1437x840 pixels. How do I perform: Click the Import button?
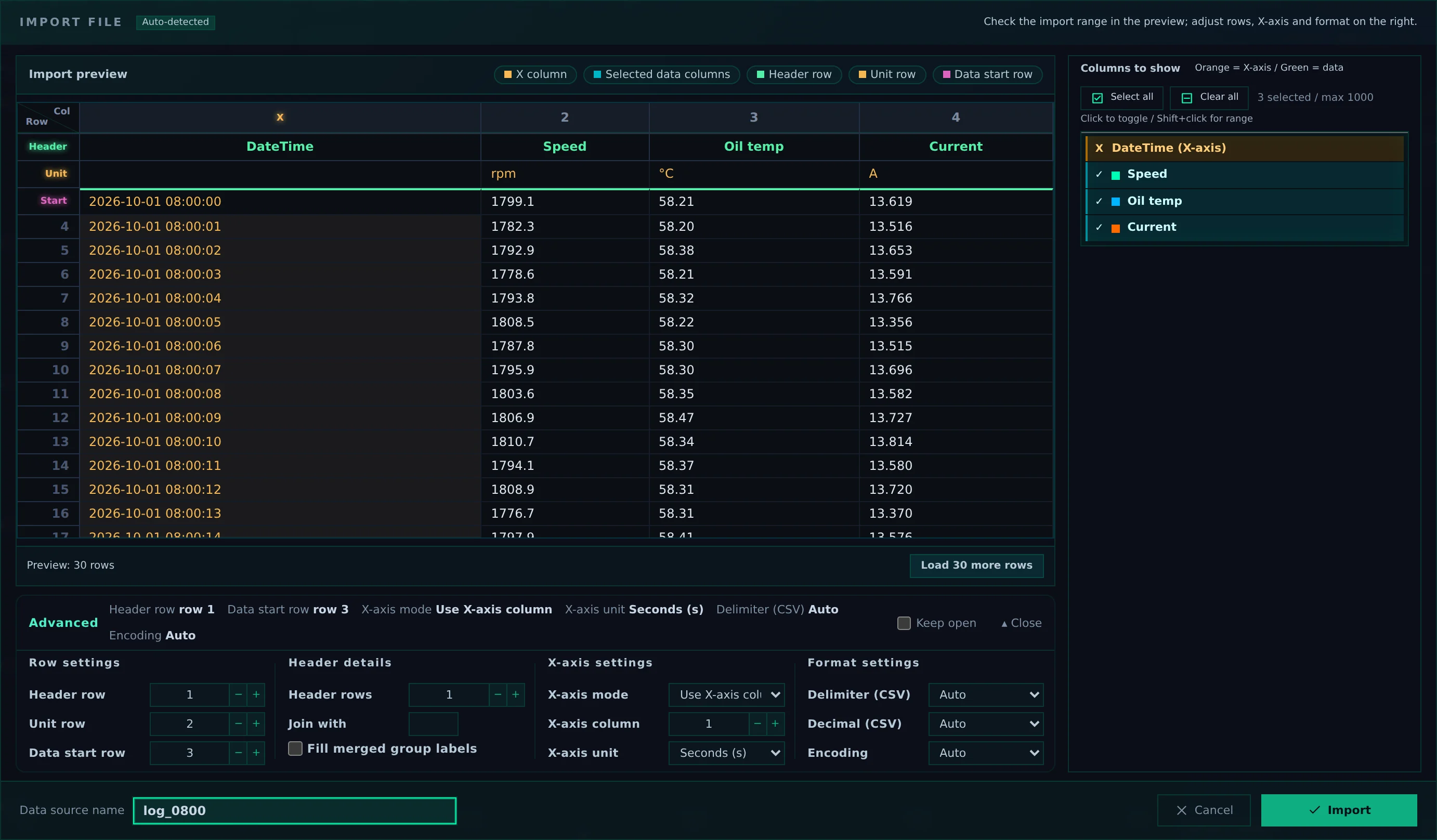tap(1339, 810)
